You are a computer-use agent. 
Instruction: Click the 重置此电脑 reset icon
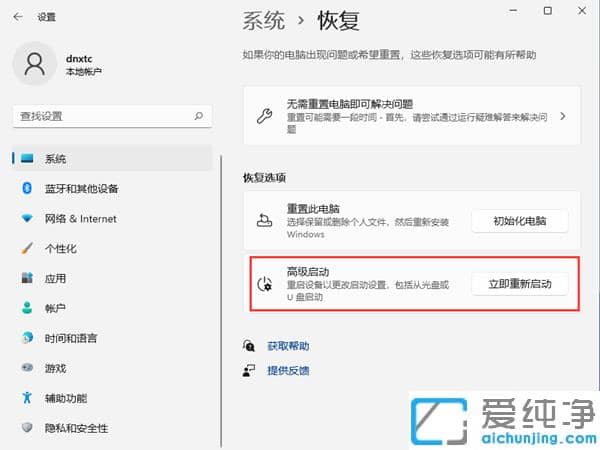coord(264,221)
